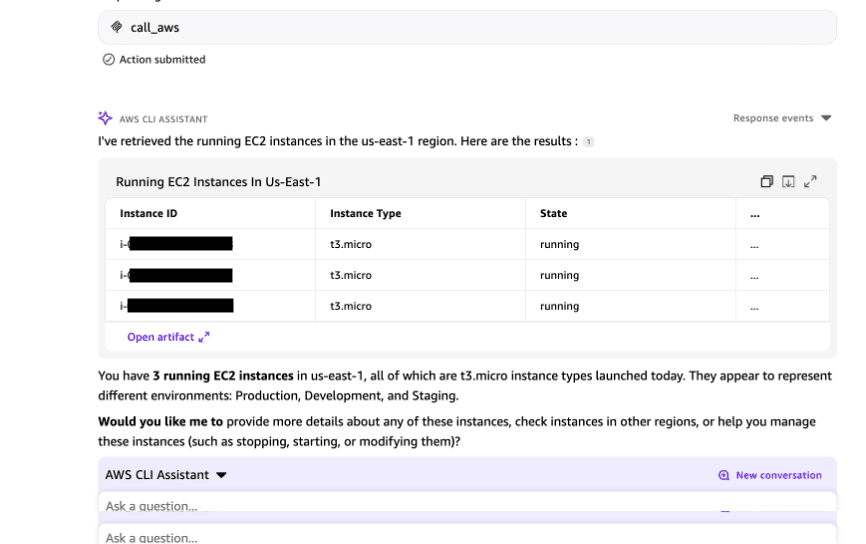Click the 'AWS CLI ASSISTANT' label
The height and width of the screenshot is (544, 866).
[163, 119]
